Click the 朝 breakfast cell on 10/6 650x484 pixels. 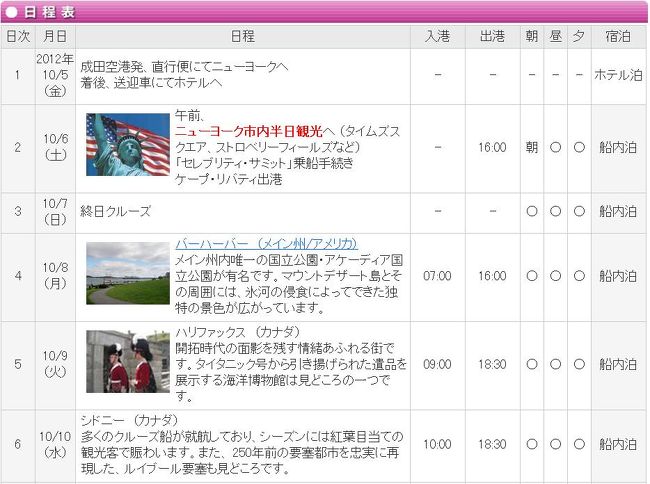532,147
